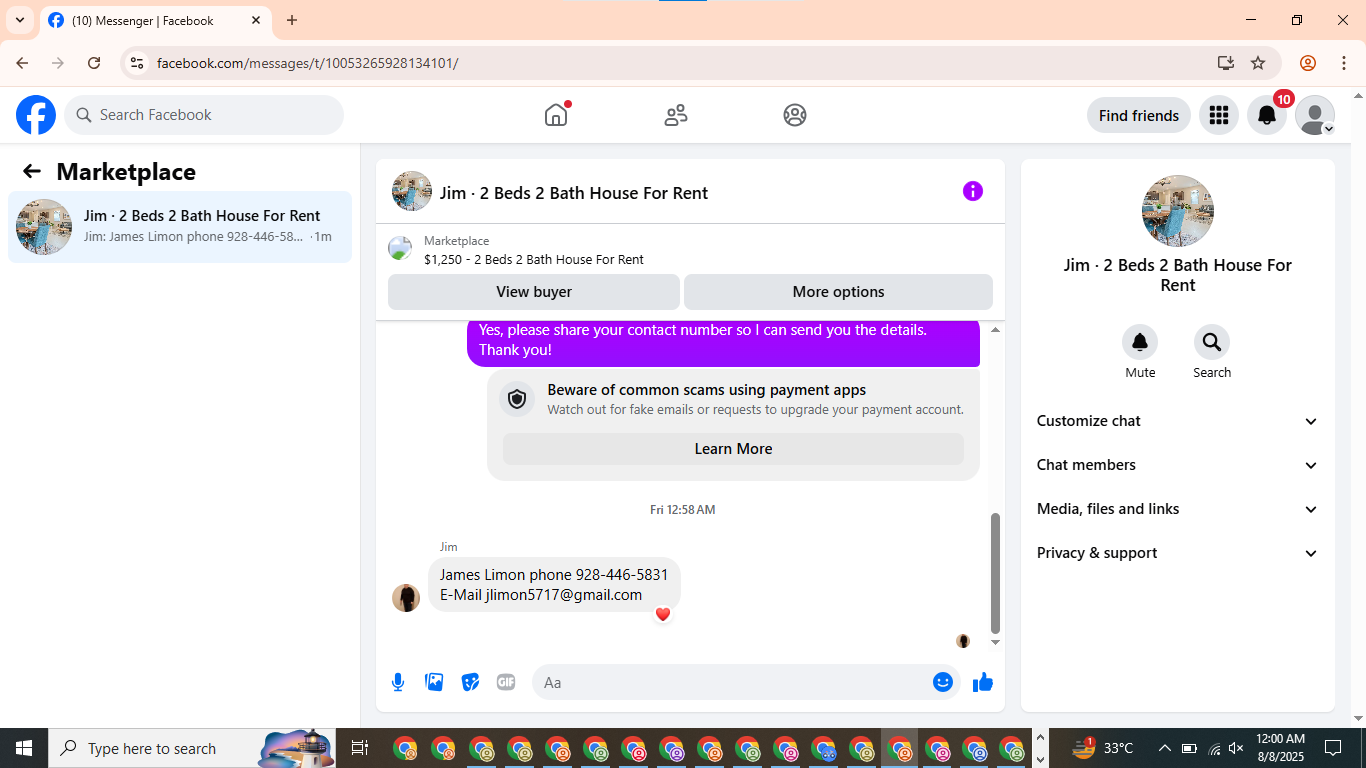Screen dimensions: 1366x768
Task: Click the heart reaction on Jim's message
Action: click(662, 614)
